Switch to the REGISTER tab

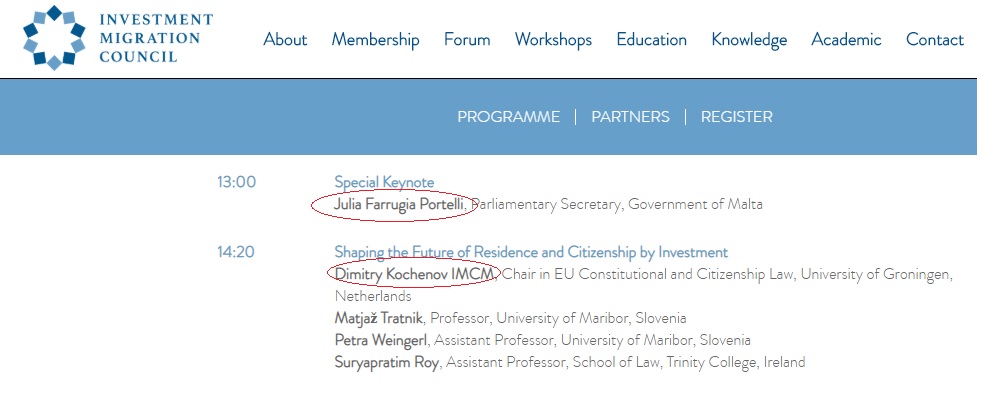pos(737,117)
